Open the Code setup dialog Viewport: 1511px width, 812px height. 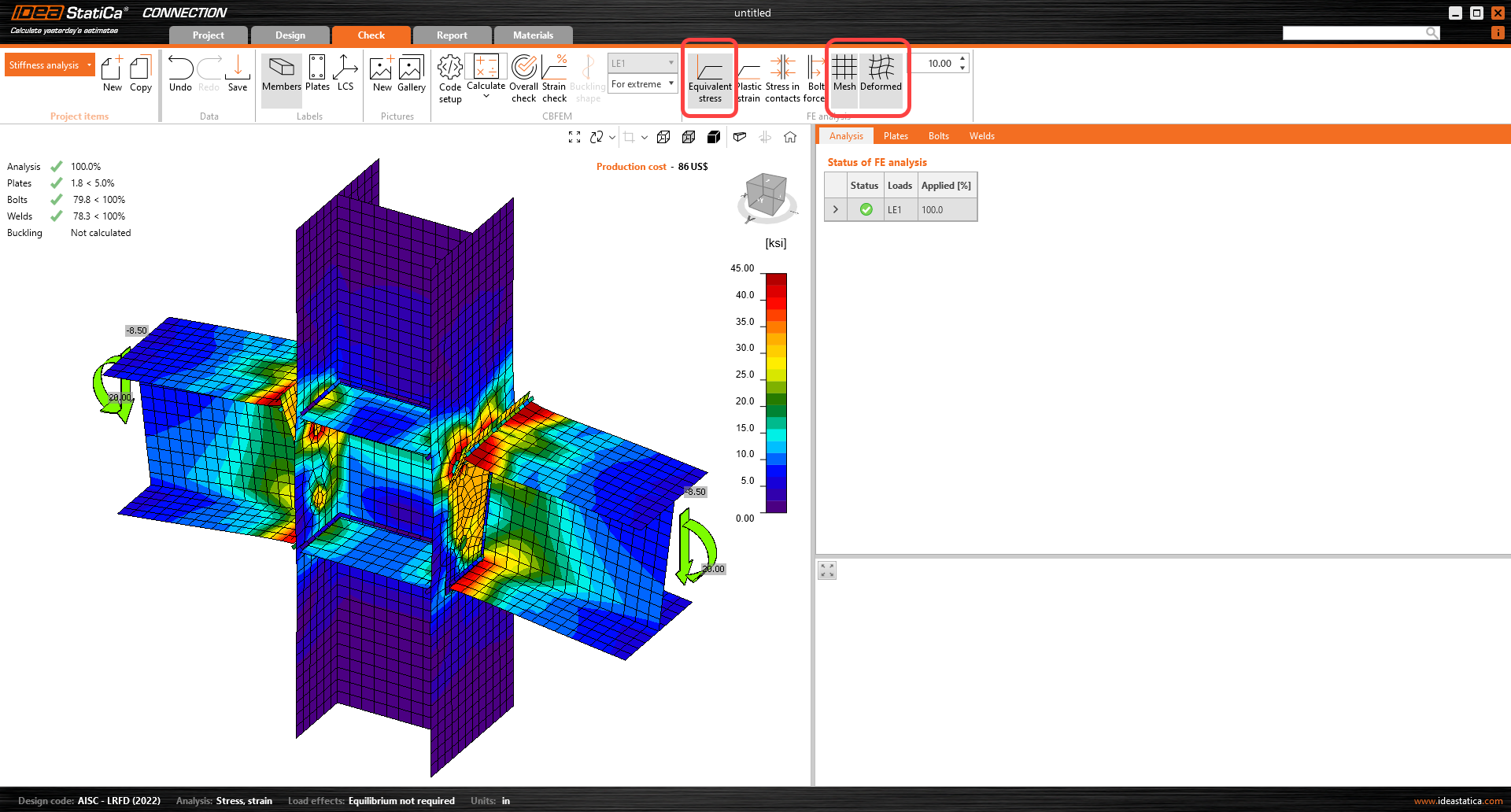[x=449, y=78]
